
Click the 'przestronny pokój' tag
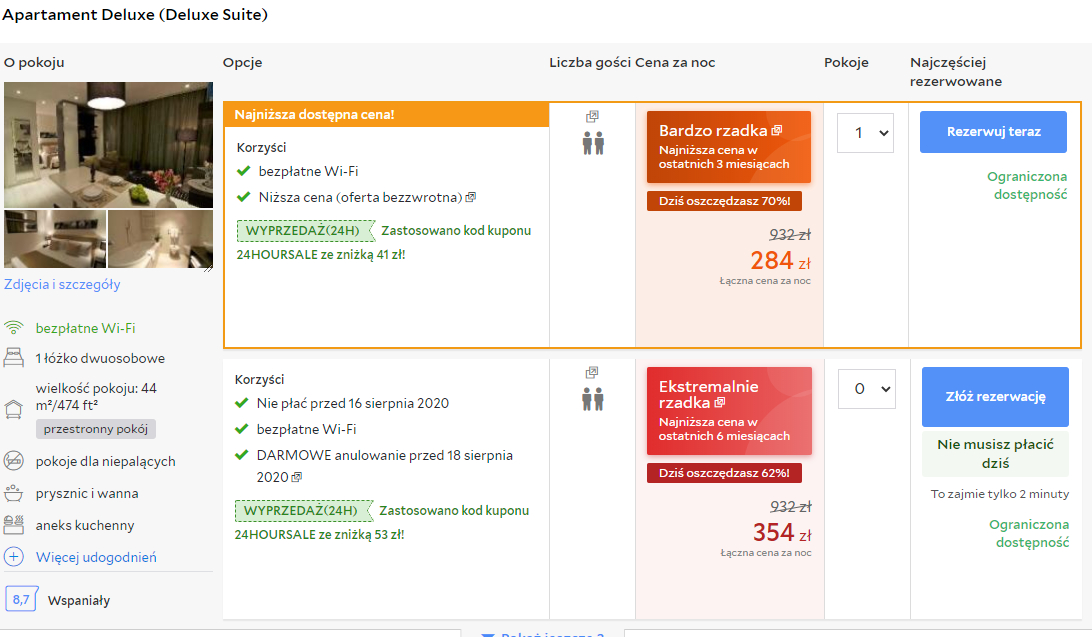tap(96, 429)
